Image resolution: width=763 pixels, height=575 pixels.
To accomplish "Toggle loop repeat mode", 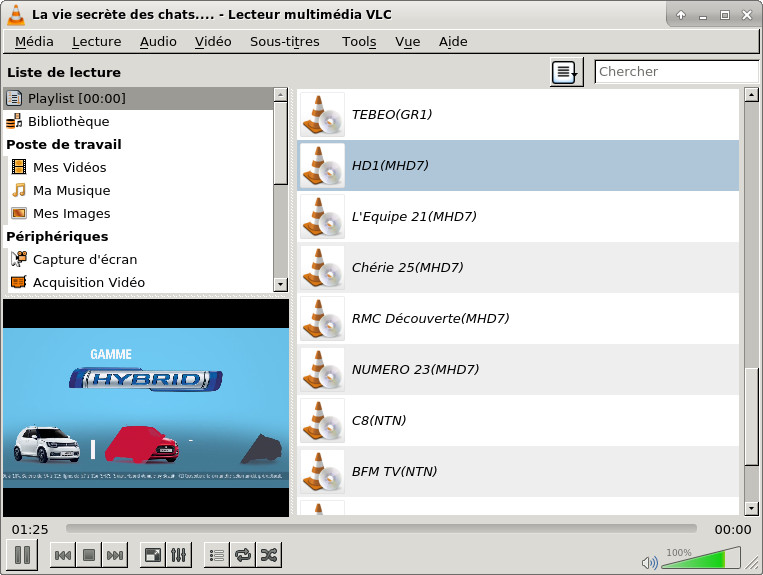I will click(x=243, y=555).
